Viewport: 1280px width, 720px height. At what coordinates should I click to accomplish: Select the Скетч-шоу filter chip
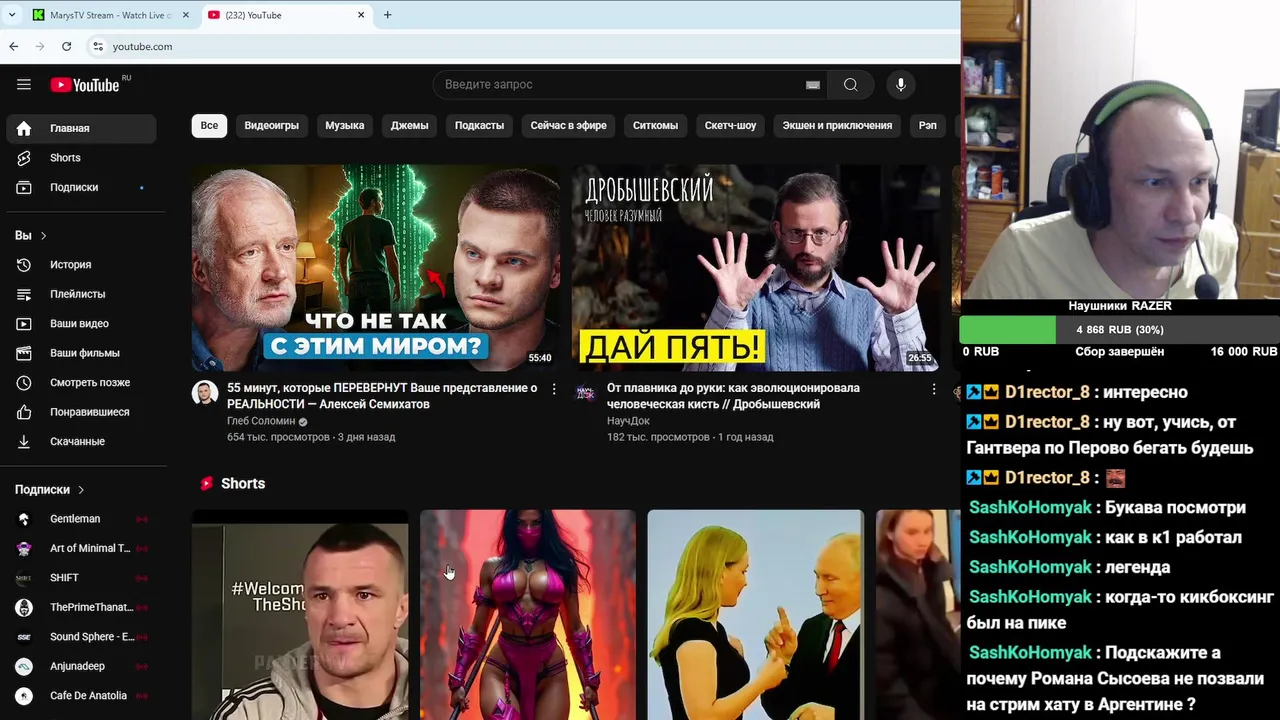click(x=731, y=126)
